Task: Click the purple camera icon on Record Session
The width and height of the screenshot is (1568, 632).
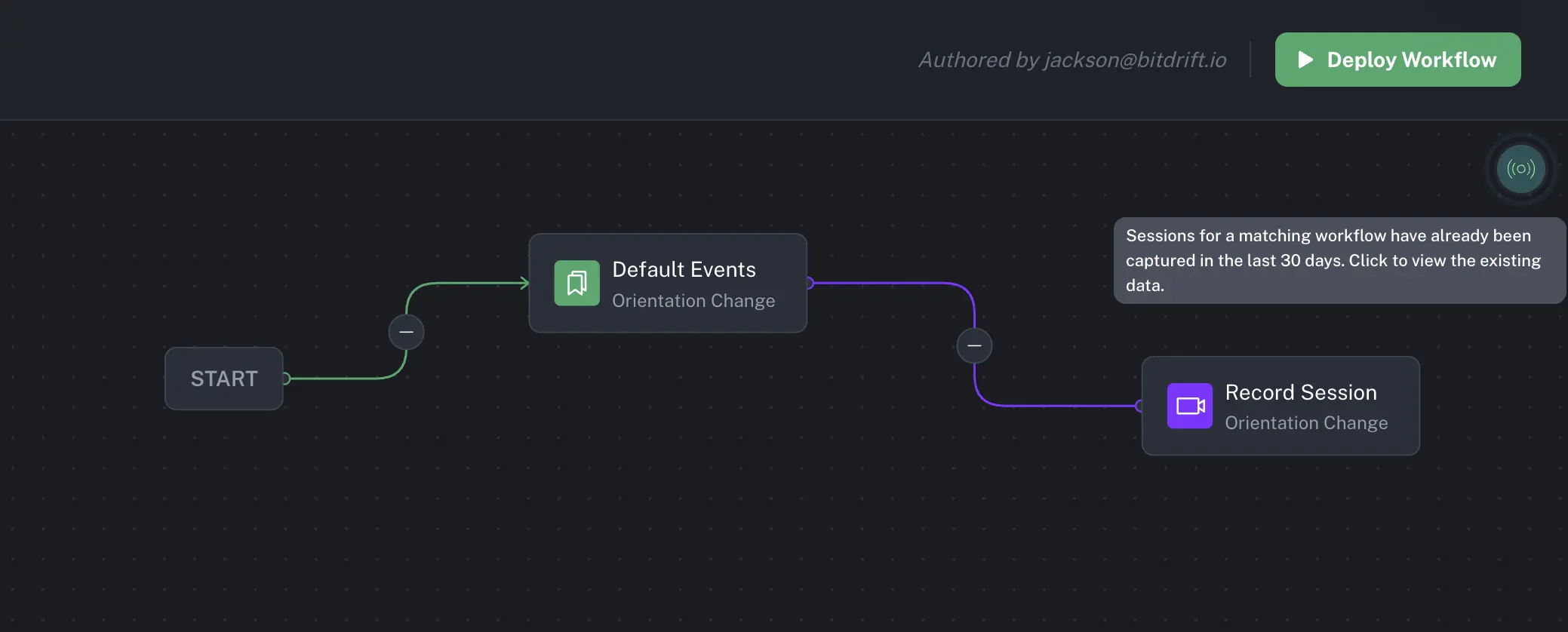Action: click(x=1189, y=406)
